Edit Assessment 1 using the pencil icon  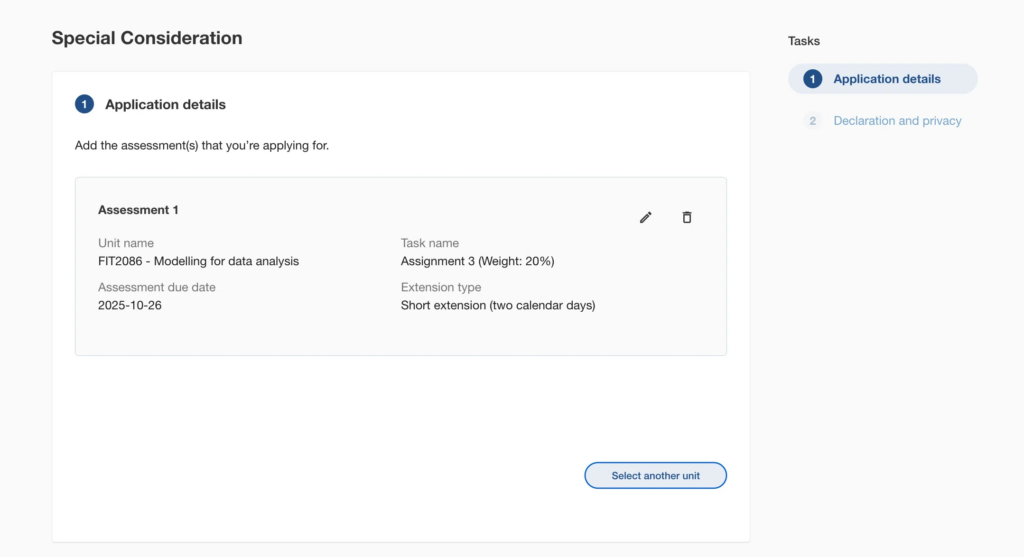646,217
